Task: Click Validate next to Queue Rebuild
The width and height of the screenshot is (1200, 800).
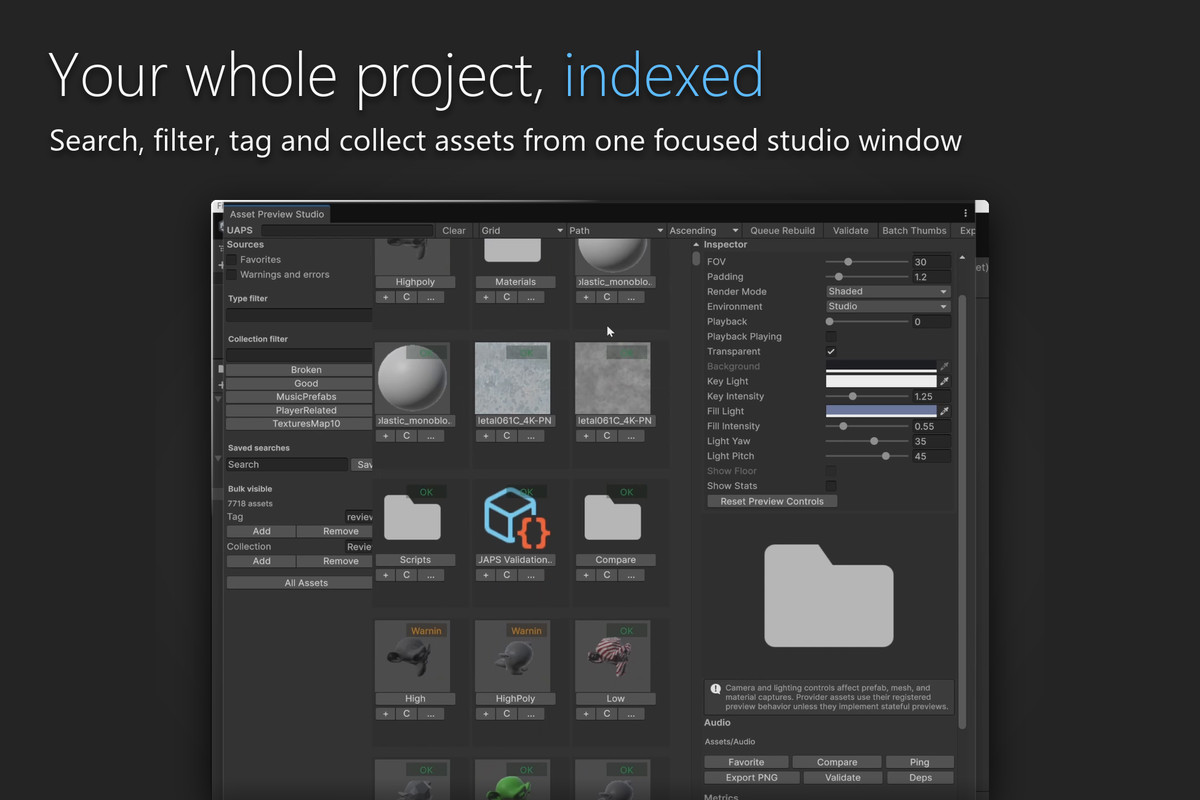Action: [851, 231]
